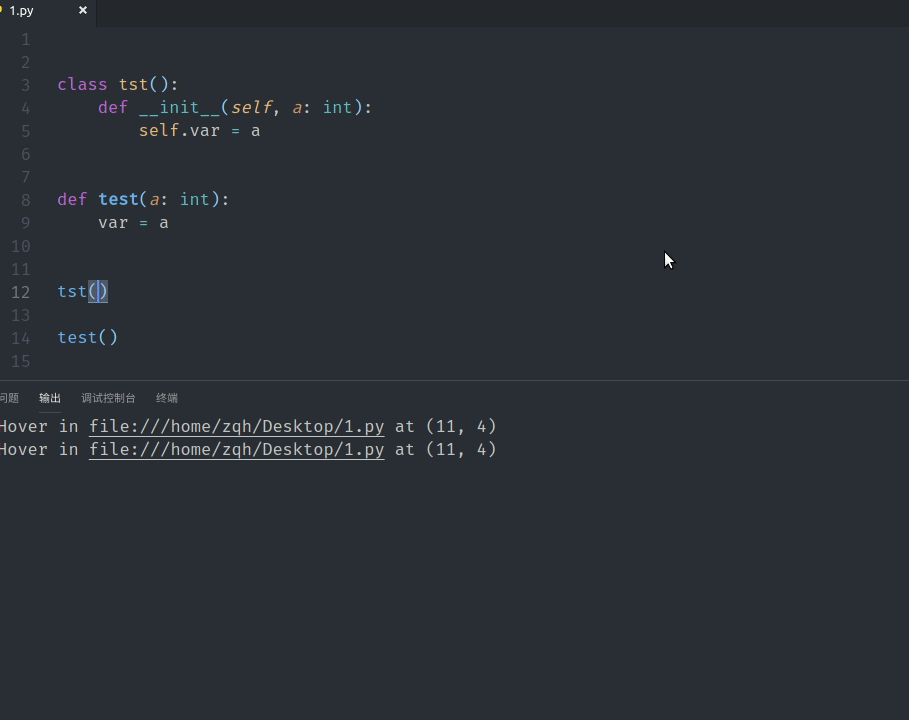Image resolution: width=909 pixels, height=720 pixels.
Task: Click line number 3 in the gutter
Action: [26, 85]
